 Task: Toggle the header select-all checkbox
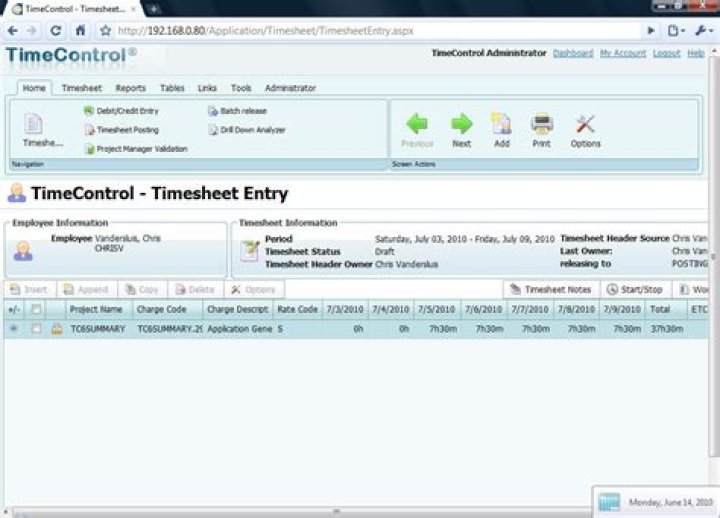point(36,310)
